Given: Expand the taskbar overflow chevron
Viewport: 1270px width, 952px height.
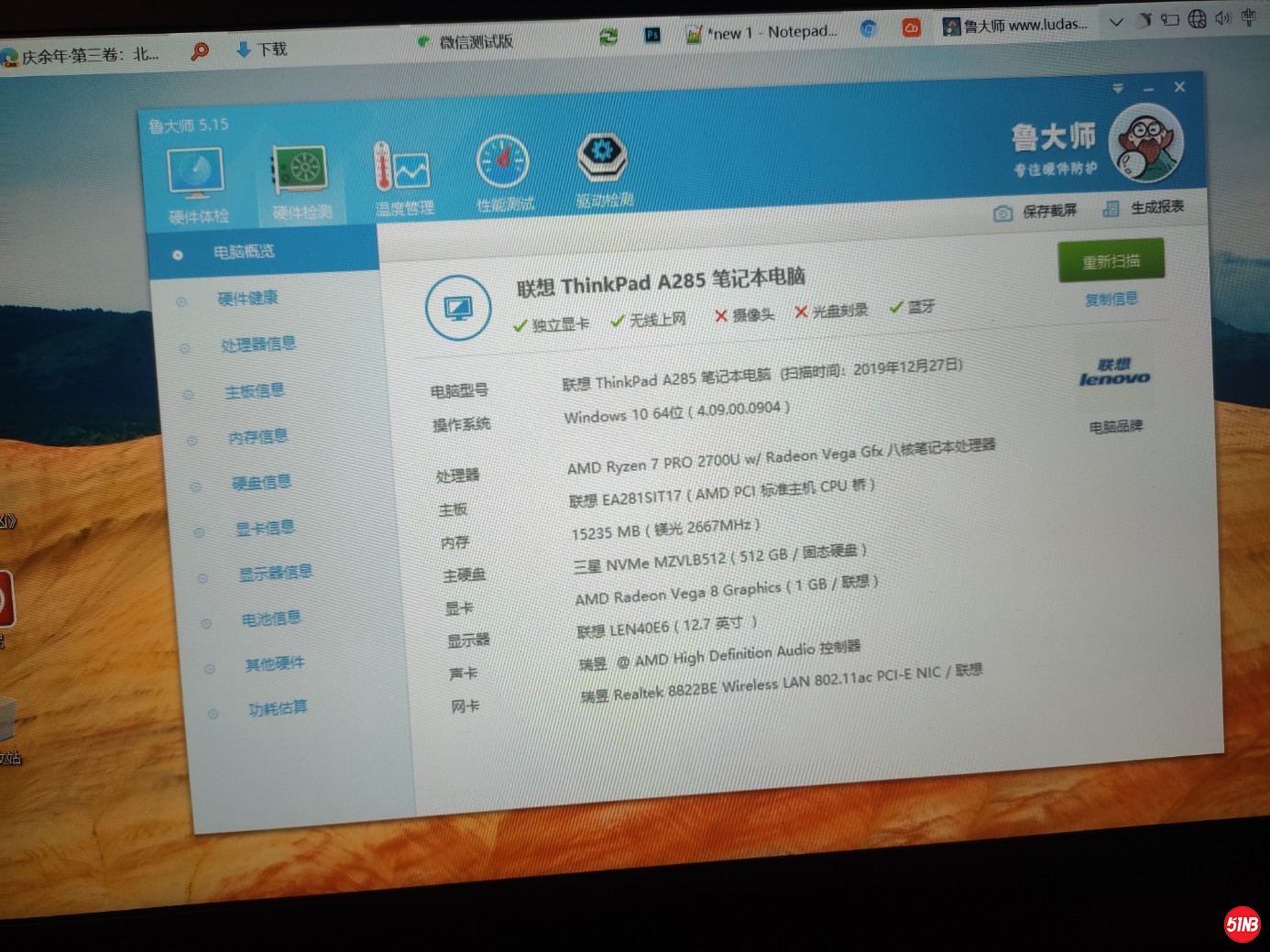Looking at the screenshot, I should coord(1115,22).
